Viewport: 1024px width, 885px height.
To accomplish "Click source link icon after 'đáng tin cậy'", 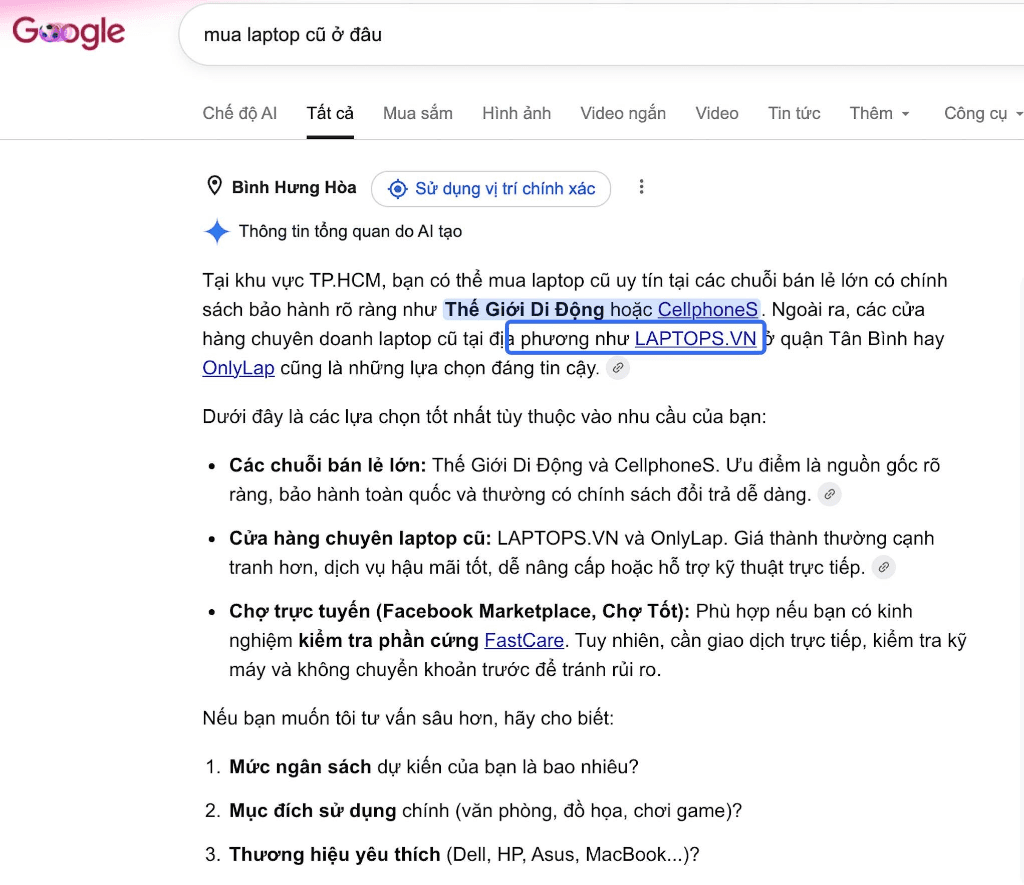I will 618,368.
